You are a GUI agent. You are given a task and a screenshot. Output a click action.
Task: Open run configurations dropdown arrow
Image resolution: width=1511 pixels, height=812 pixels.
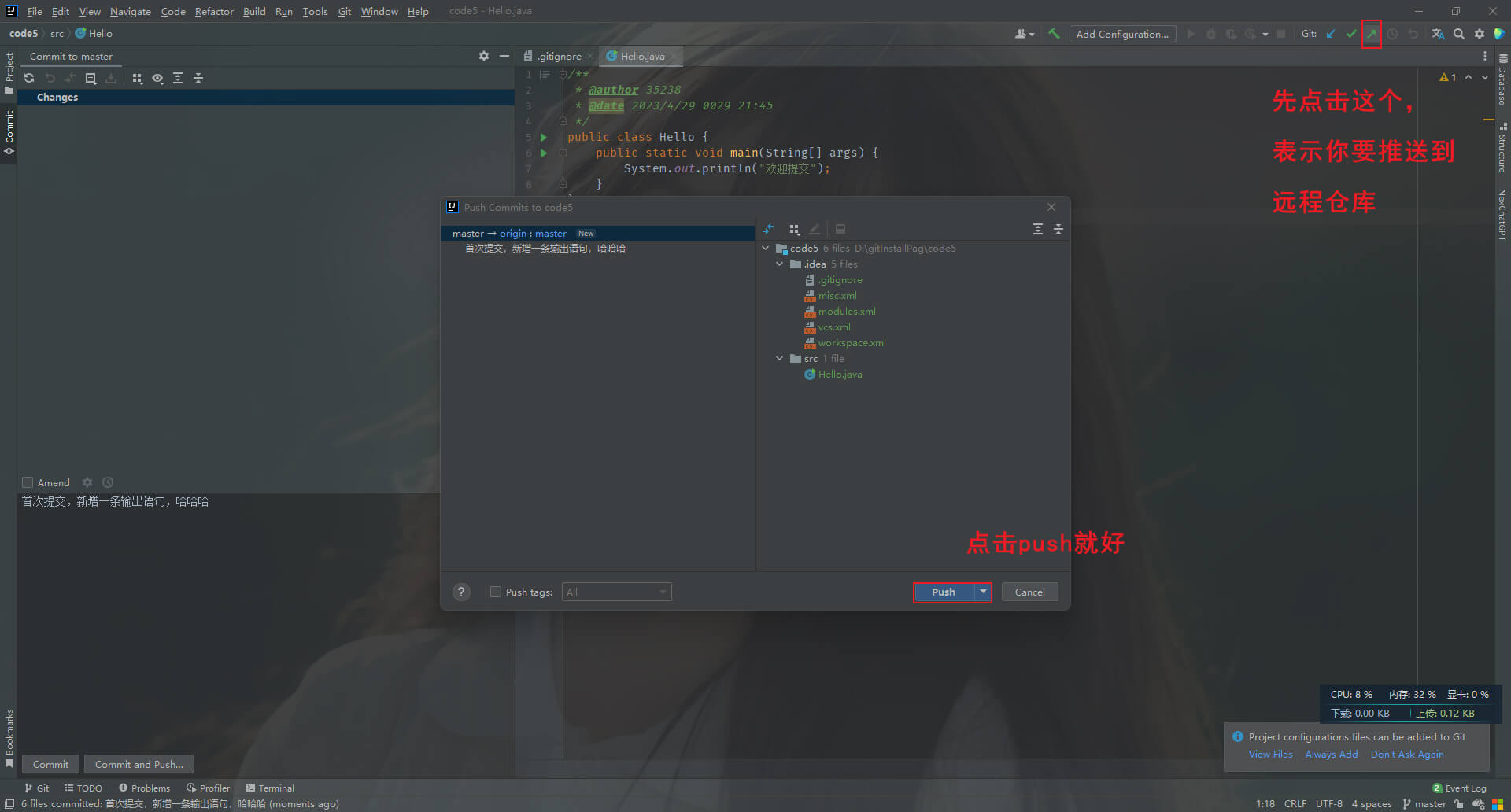tap(1265, 34)
